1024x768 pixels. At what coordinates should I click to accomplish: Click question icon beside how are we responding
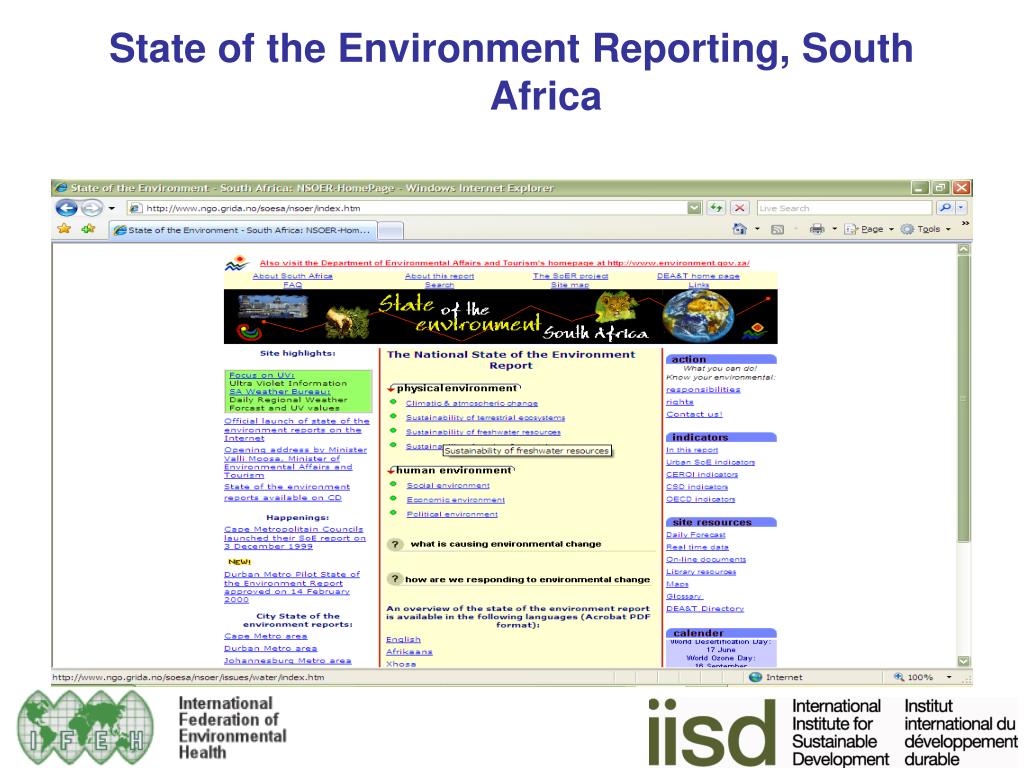[394, 579]
